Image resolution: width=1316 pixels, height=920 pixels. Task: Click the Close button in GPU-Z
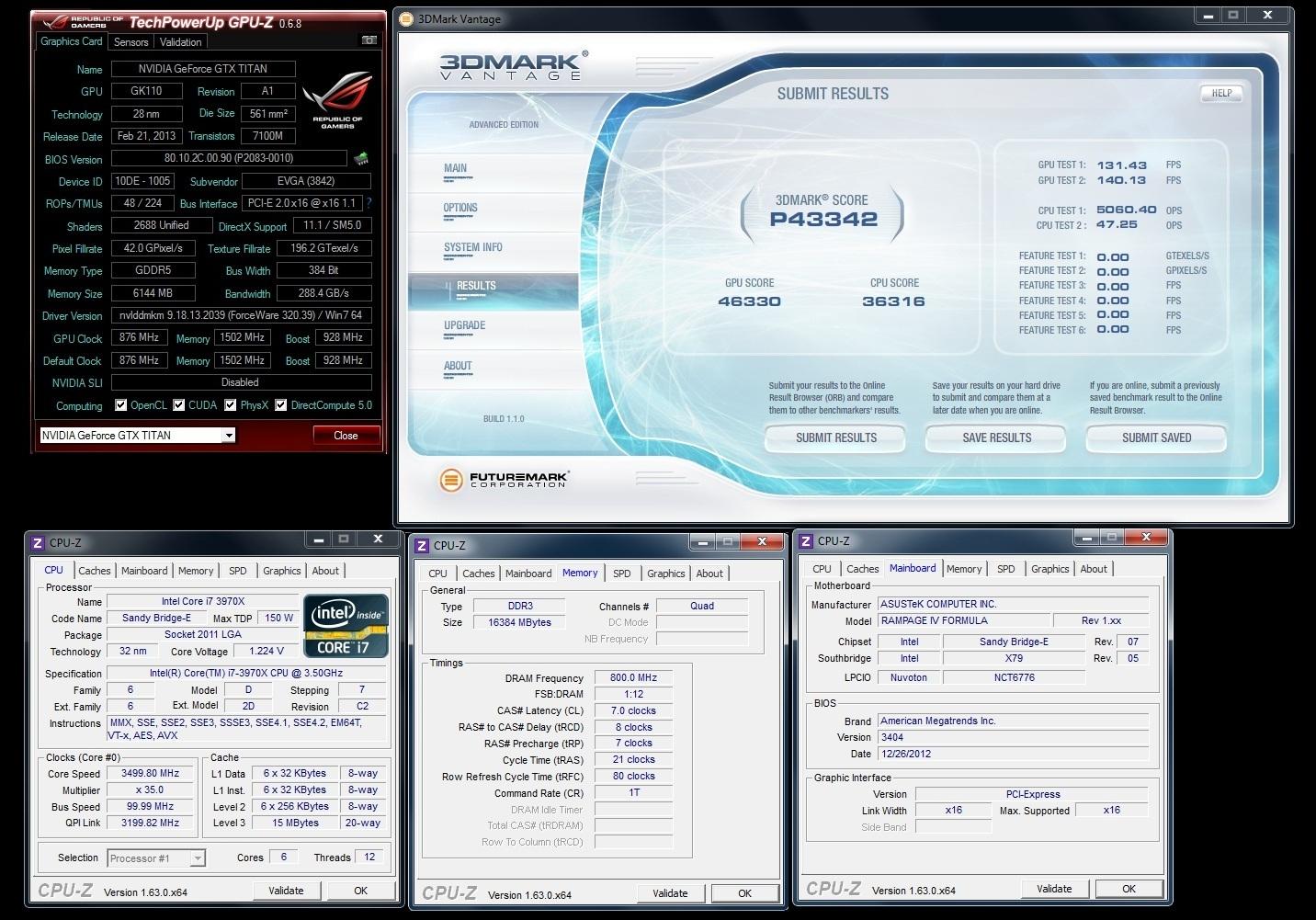(x=346, y=436)
